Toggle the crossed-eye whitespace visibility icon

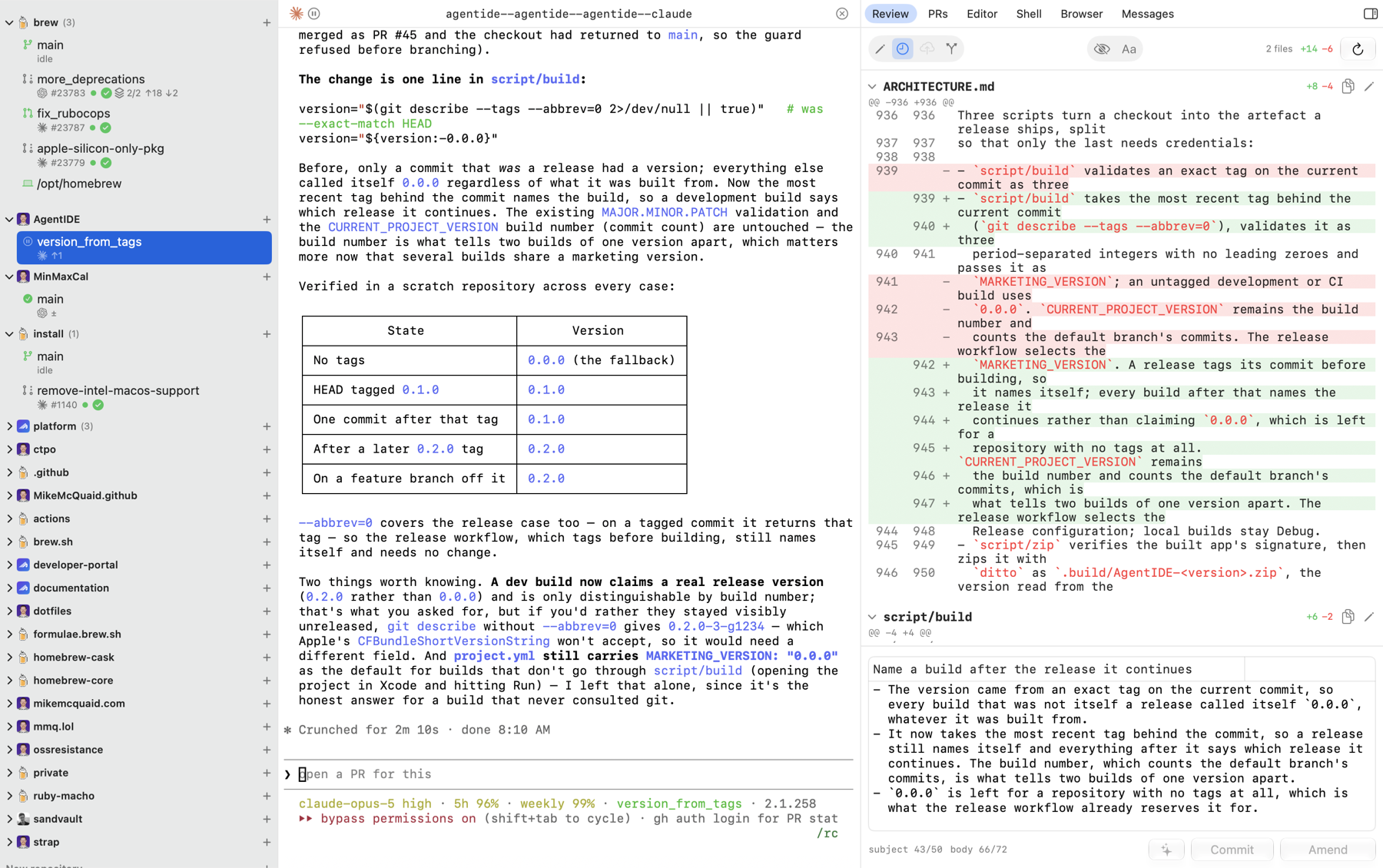click(x=1102, y=49)
